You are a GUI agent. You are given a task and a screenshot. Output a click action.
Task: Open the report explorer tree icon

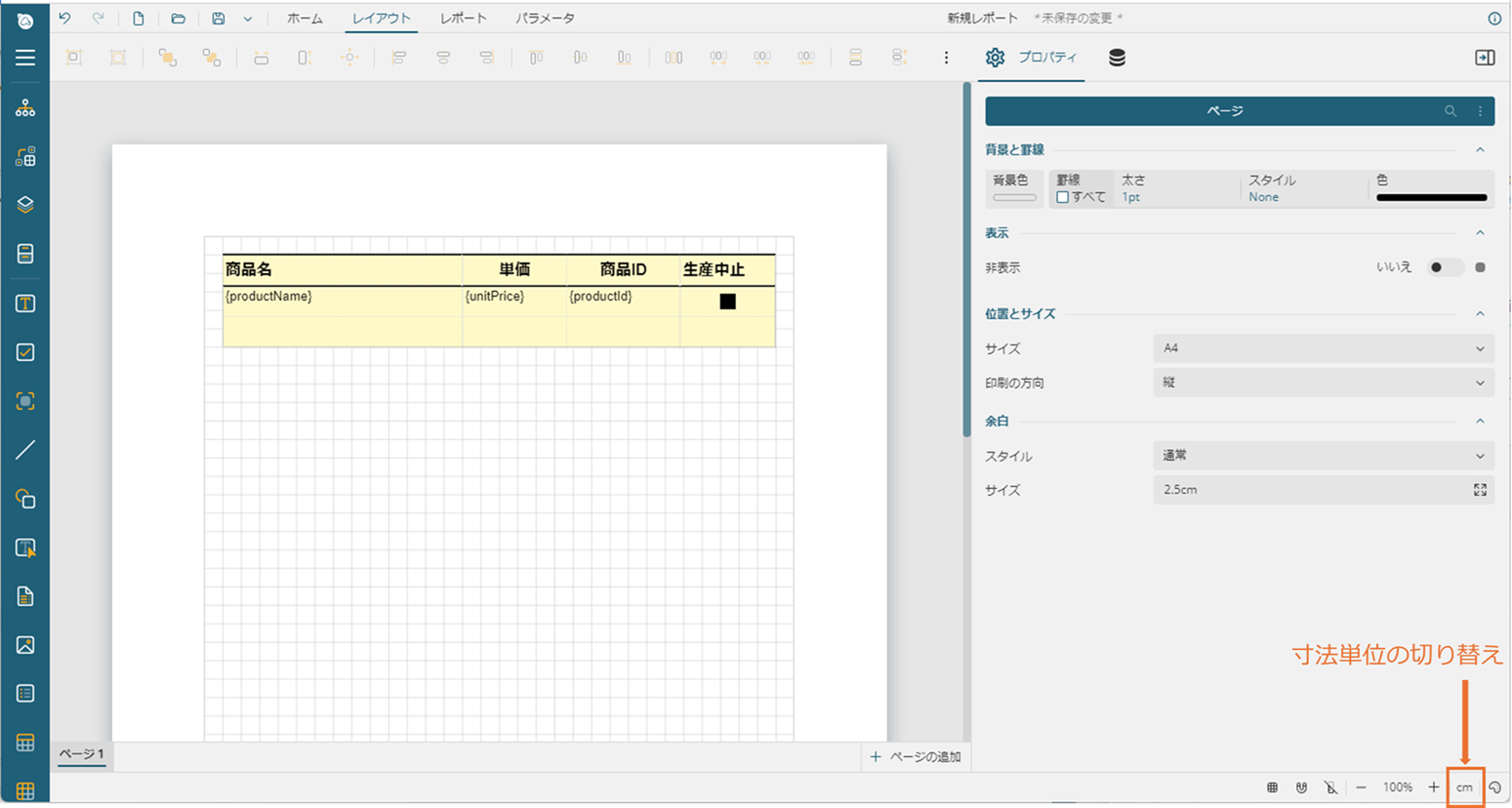click(x=25, y=107)
